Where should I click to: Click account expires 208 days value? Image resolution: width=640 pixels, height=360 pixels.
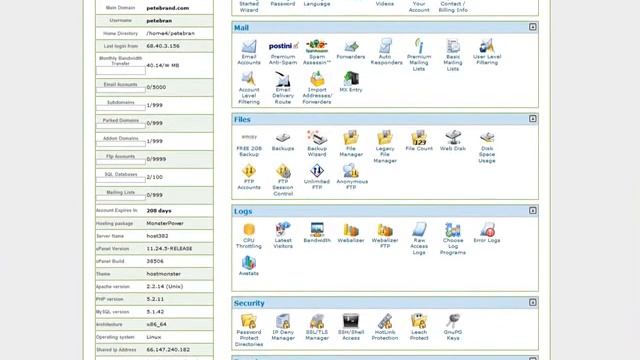coord(159,211)
